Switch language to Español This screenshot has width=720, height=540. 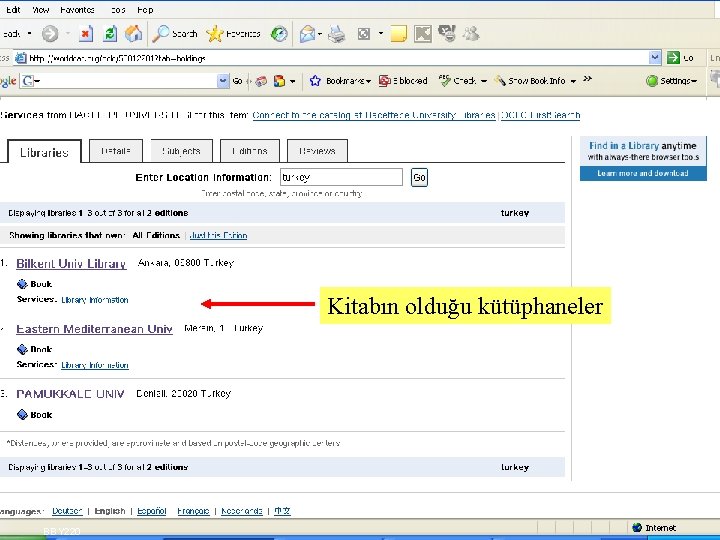pos(152,511)
